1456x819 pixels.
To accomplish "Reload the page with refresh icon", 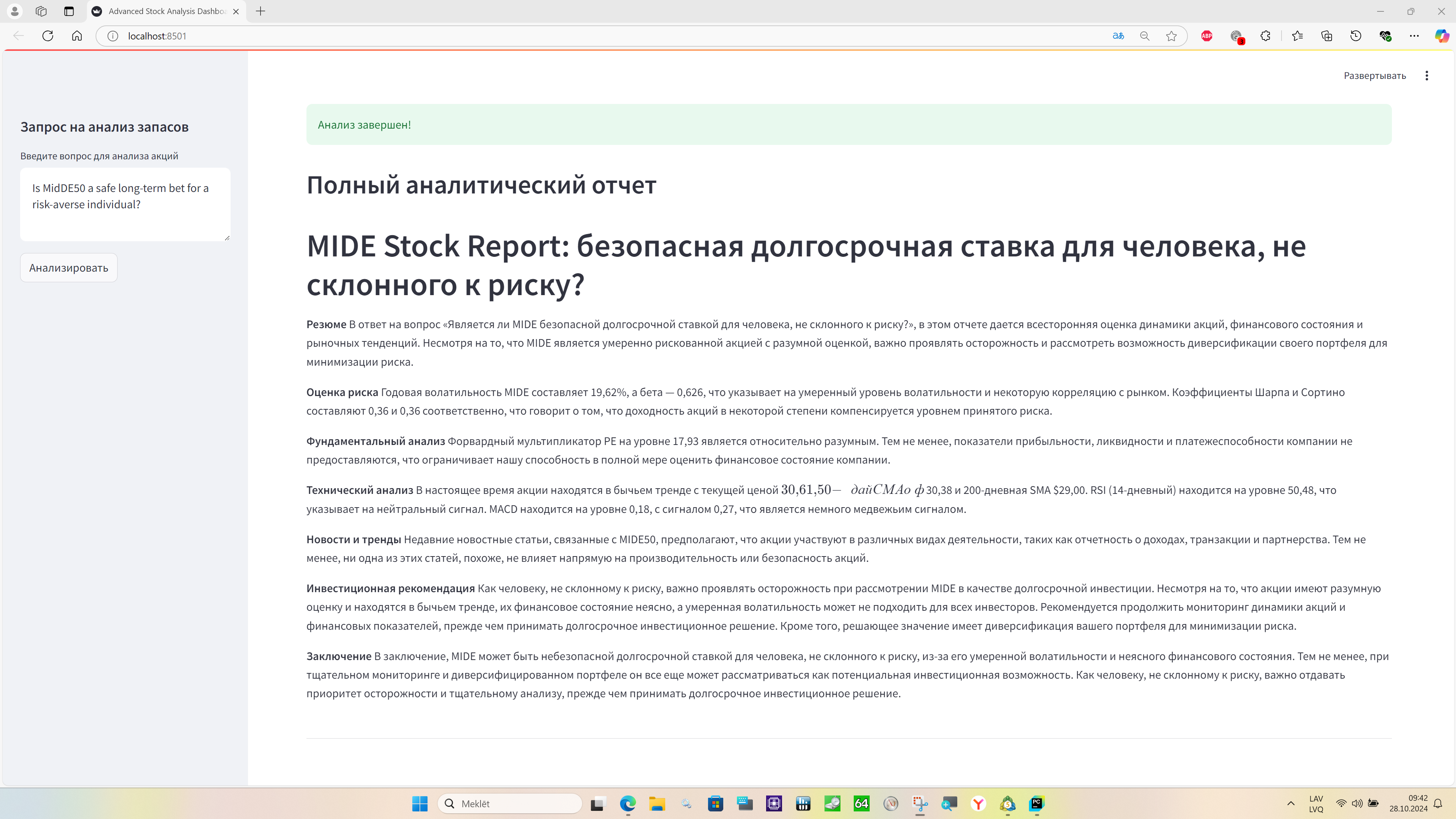I will pyautogui.click(x=47, y=36).
